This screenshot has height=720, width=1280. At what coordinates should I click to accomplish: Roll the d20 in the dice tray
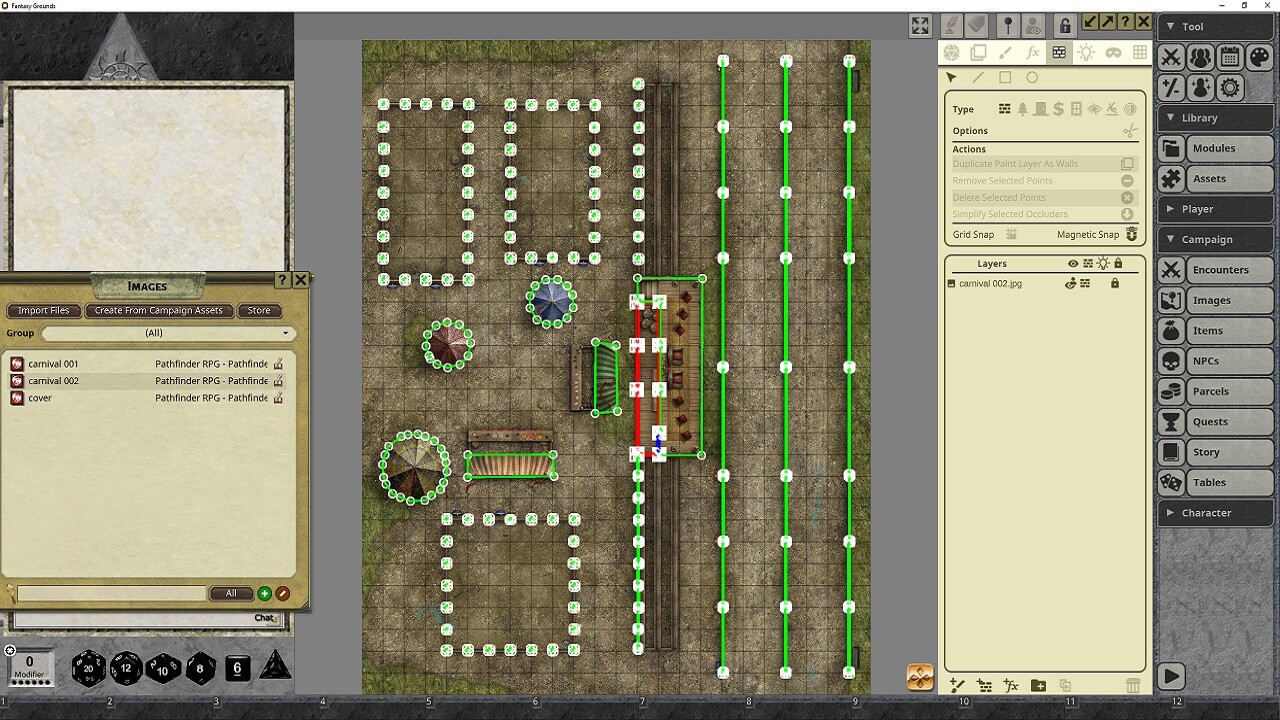coord(88,668)
